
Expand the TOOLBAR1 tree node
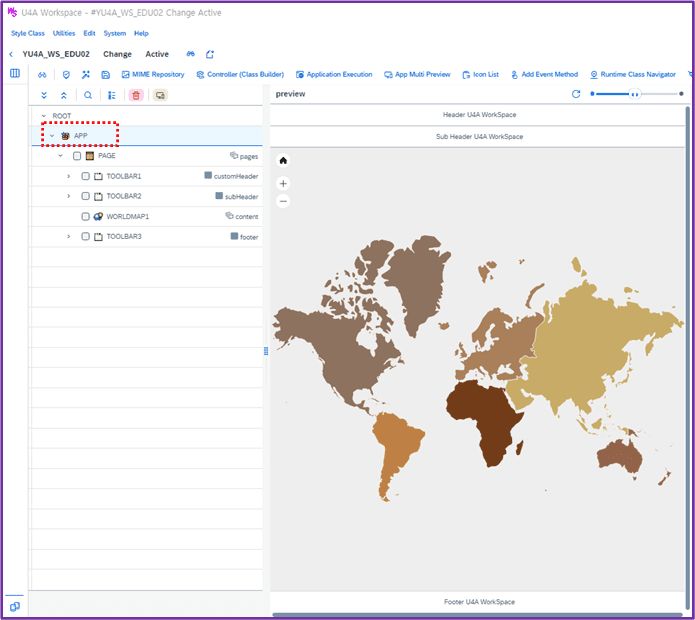69,176
